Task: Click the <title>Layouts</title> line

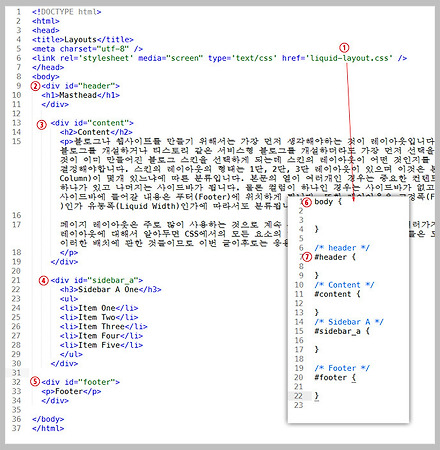Action: 83,40
